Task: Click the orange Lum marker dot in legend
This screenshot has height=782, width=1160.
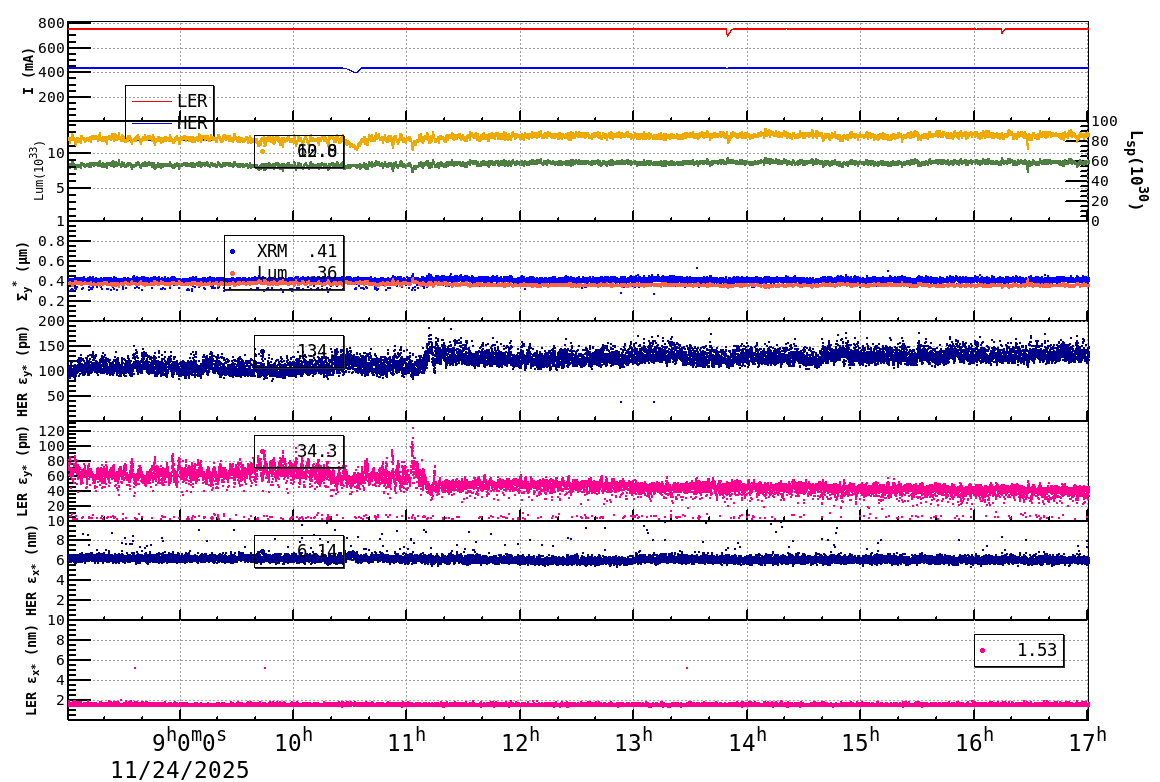Action: pyautogui.click(x=232, y=272)
